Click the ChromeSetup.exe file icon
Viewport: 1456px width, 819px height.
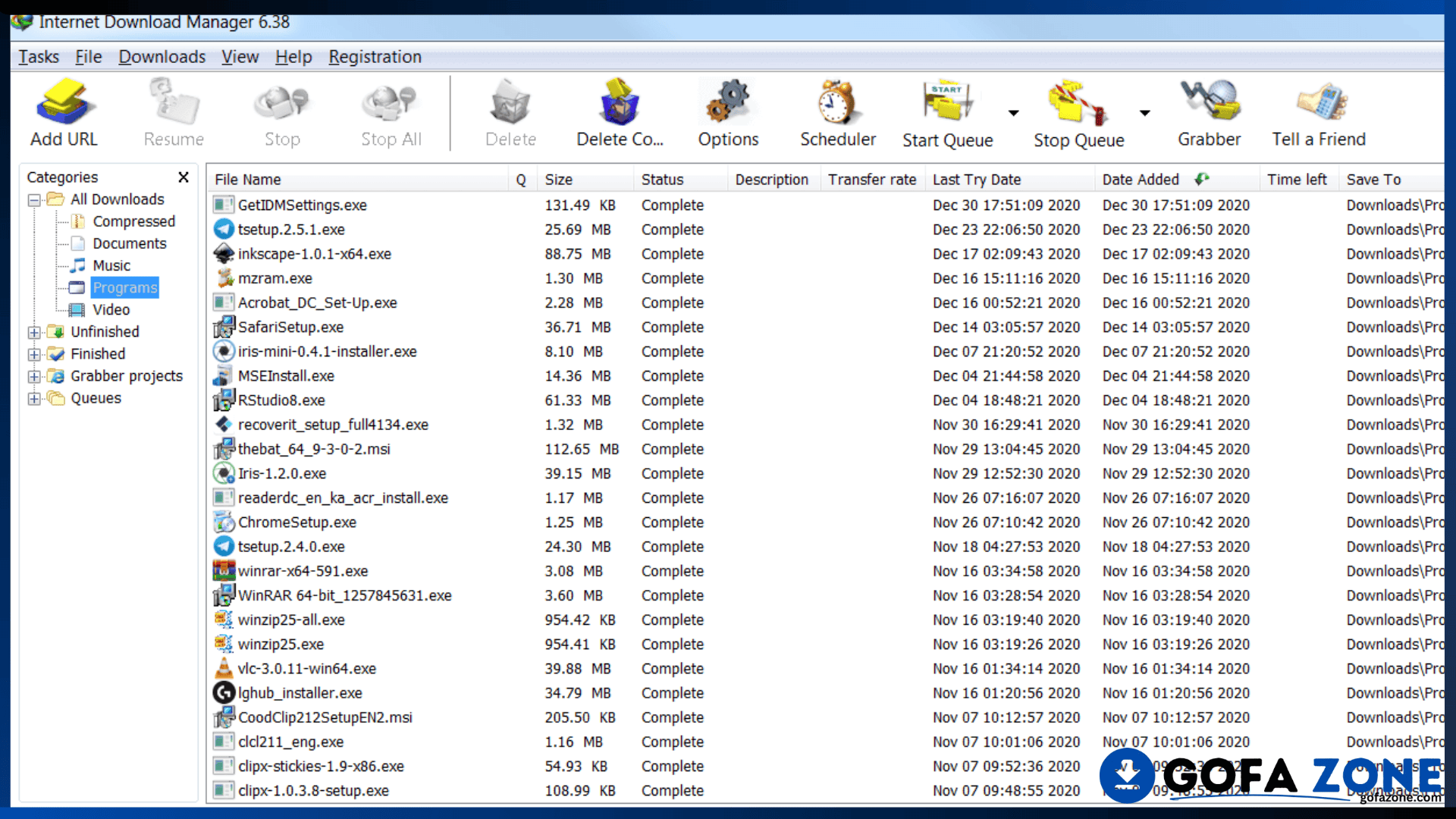coord(224,522)
